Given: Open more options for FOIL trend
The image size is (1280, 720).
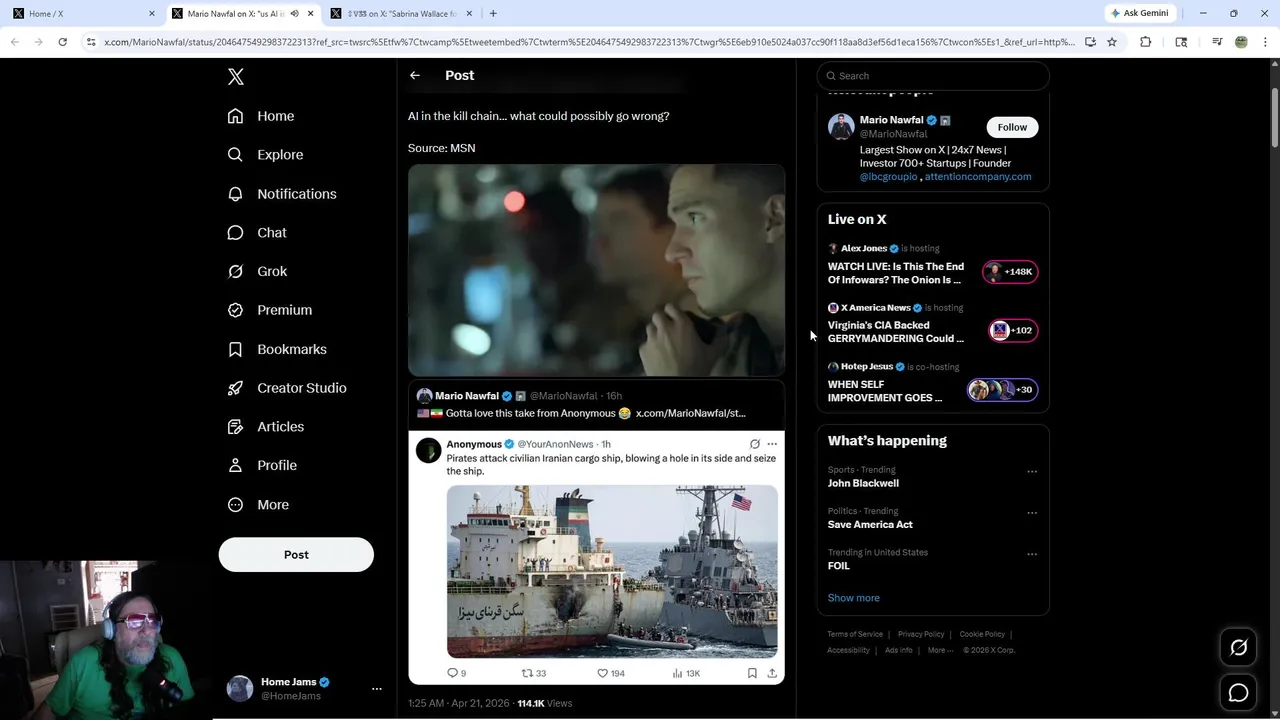Looking at the screenshot, I should (x=1032, y=553).
